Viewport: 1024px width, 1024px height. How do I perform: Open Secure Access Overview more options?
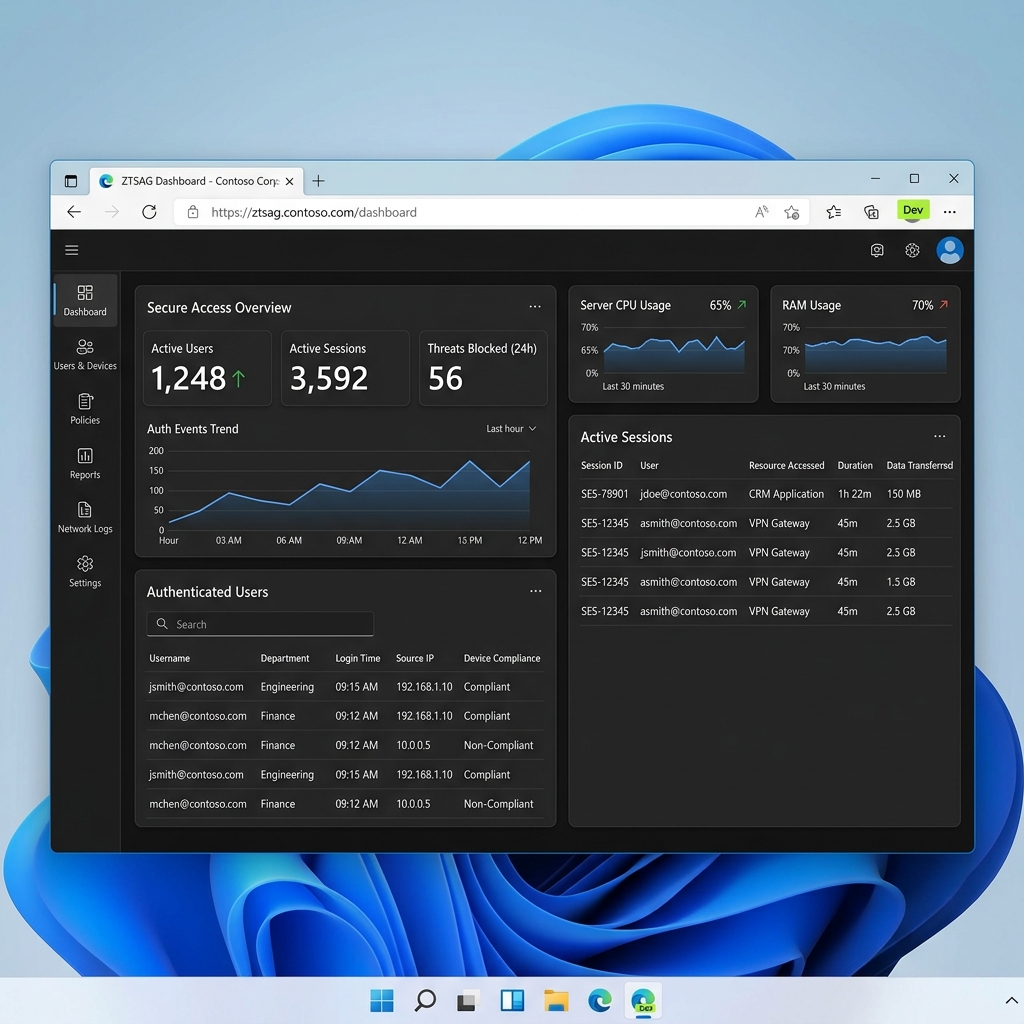click(535, 306)
